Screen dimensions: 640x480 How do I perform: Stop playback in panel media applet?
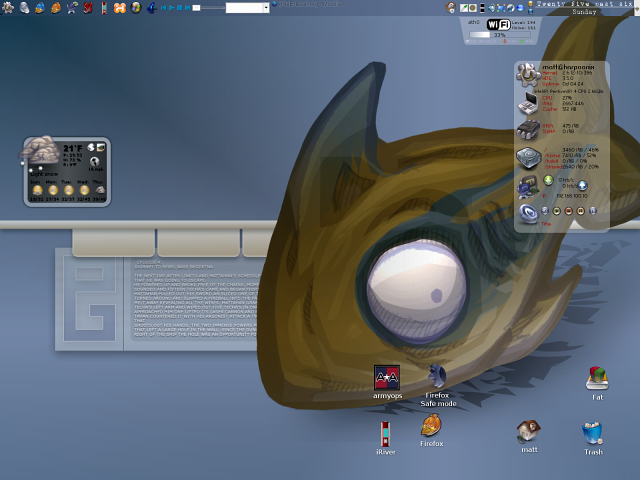click(x=179, y=8)
